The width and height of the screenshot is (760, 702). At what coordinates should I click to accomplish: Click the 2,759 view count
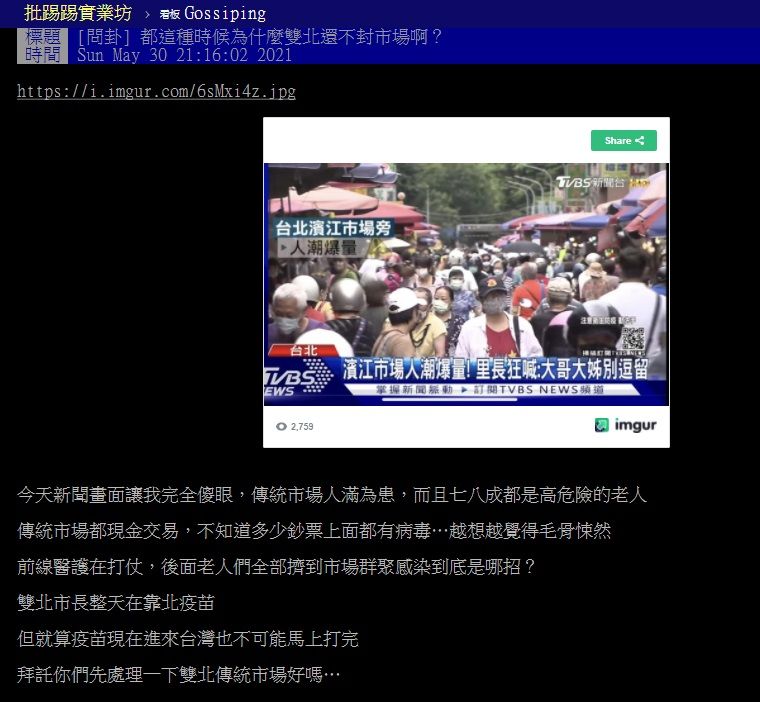[x=302, y=427]
